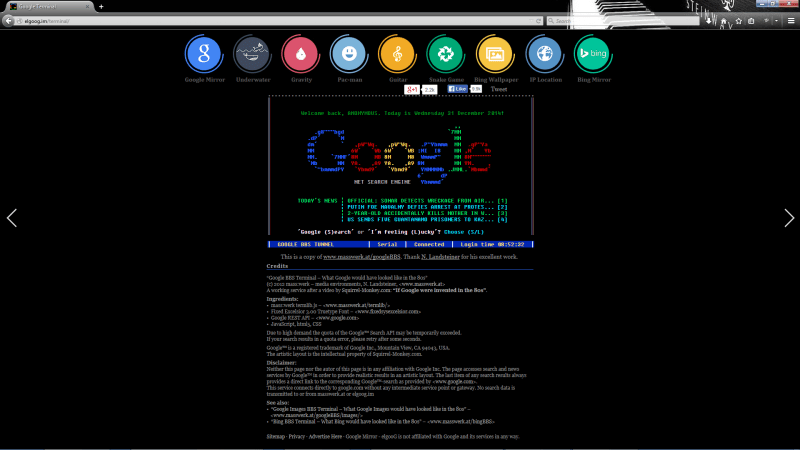Open the www.masswerk.at/termlib/ ingredient link
Screen dimensions: 800x450
click(356, 305)
